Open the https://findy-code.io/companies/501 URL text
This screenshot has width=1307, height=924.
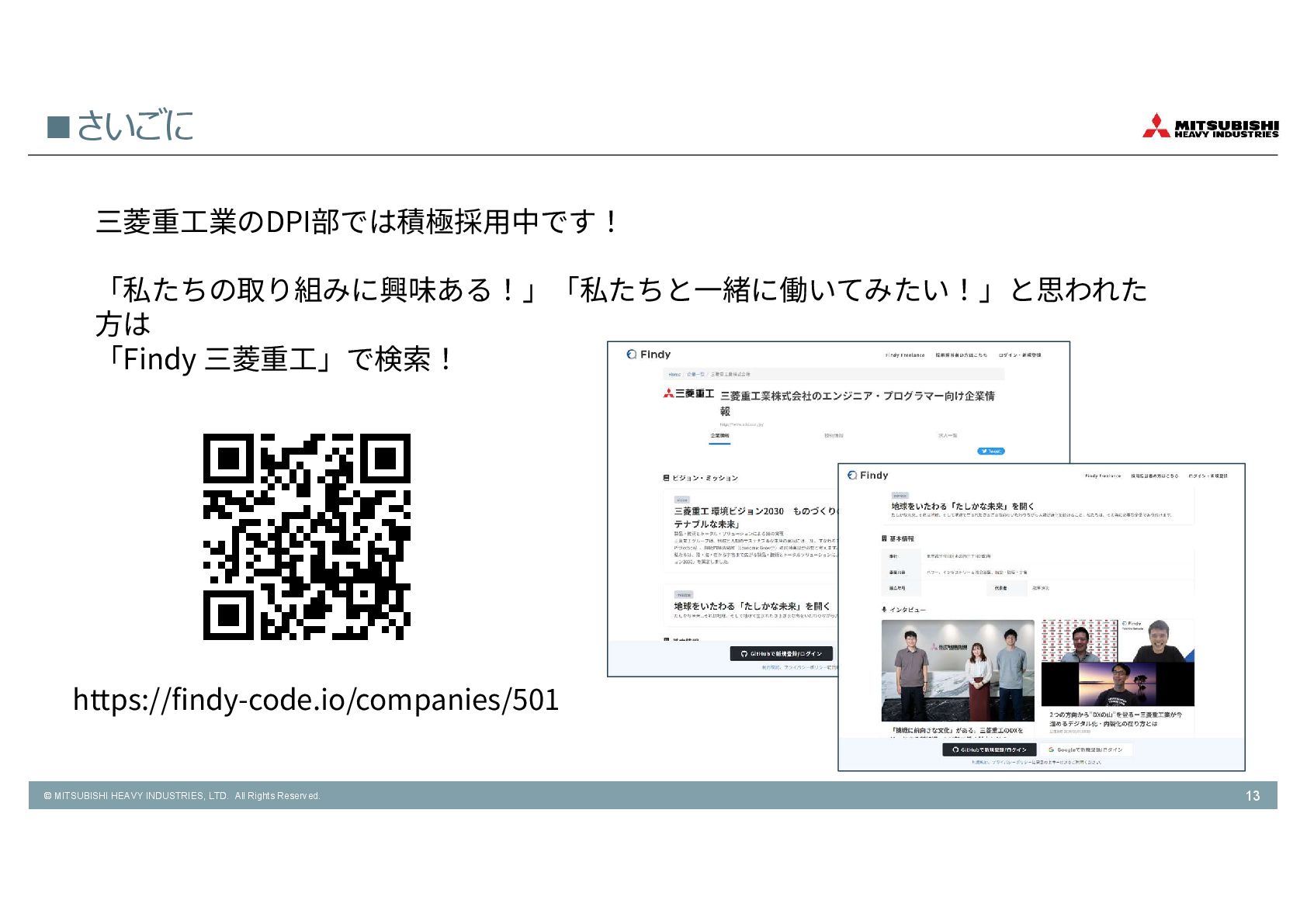[x=316, y=700]
